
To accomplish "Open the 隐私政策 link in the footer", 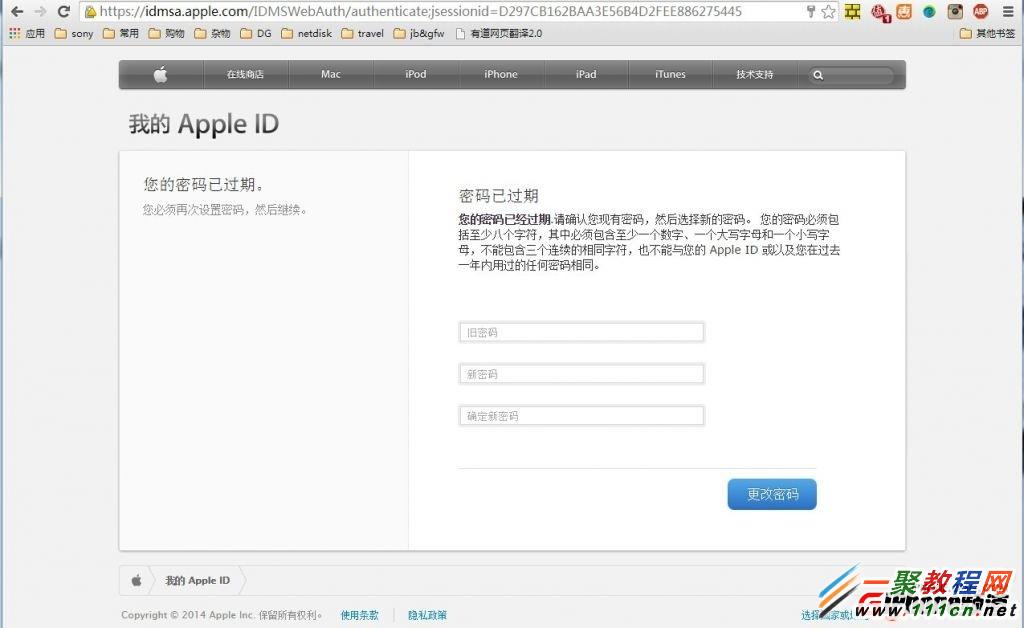I will pos(426,616).
